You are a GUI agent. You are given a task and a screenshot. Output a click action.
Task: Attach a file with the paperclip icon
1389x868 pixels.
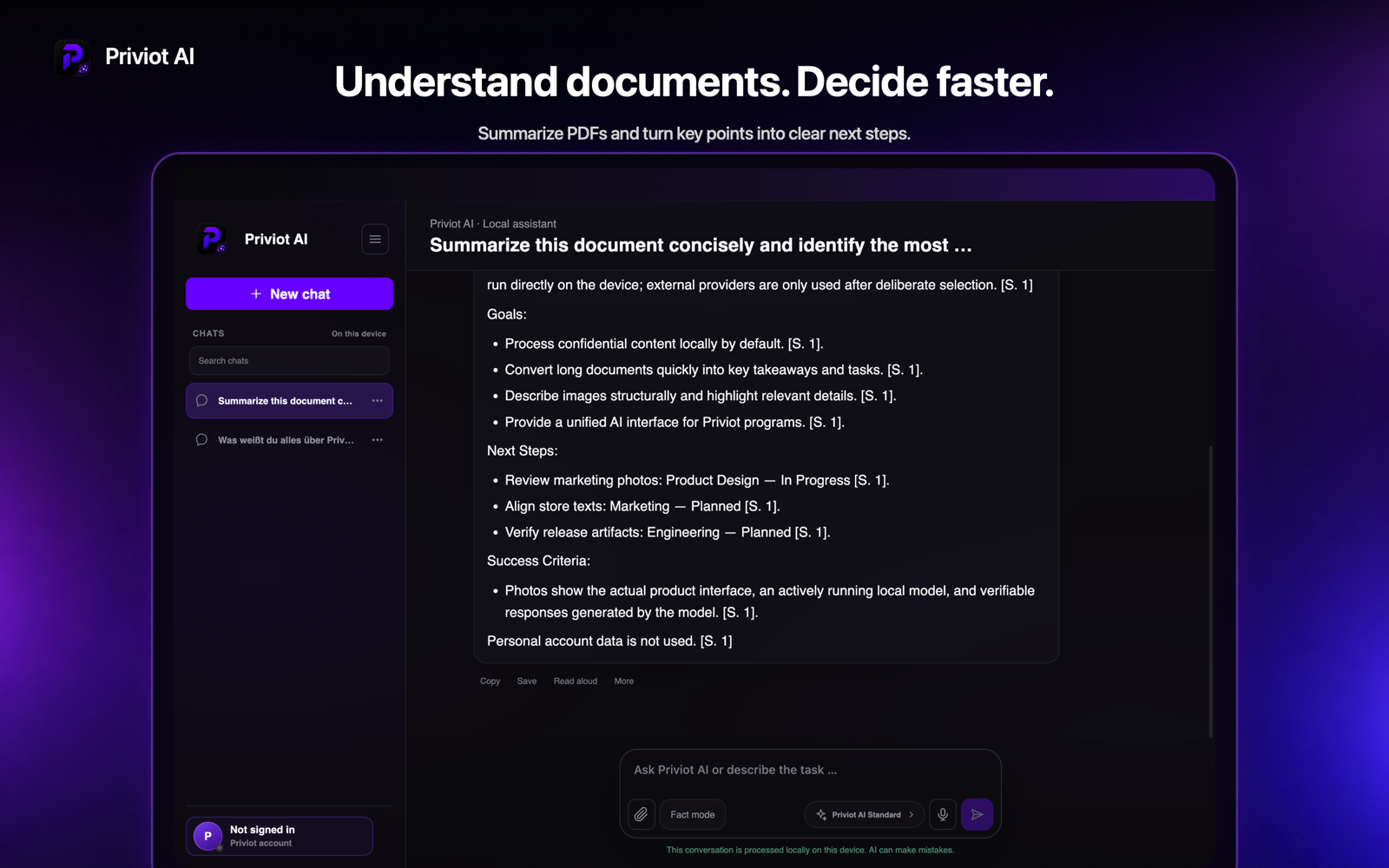(x=641, y=814)
